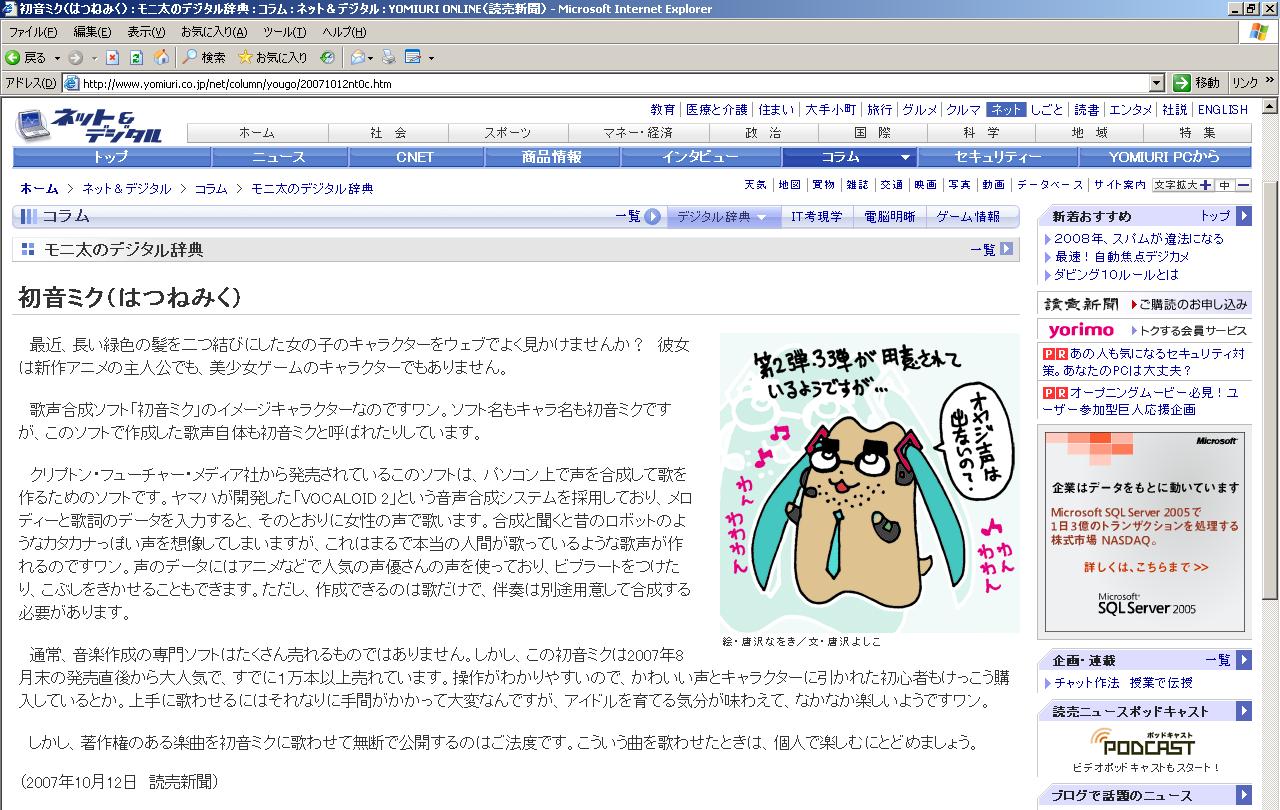Open the お気に入り(A) menu
This screenshot has width=1280, height=810.
(213, 32)
